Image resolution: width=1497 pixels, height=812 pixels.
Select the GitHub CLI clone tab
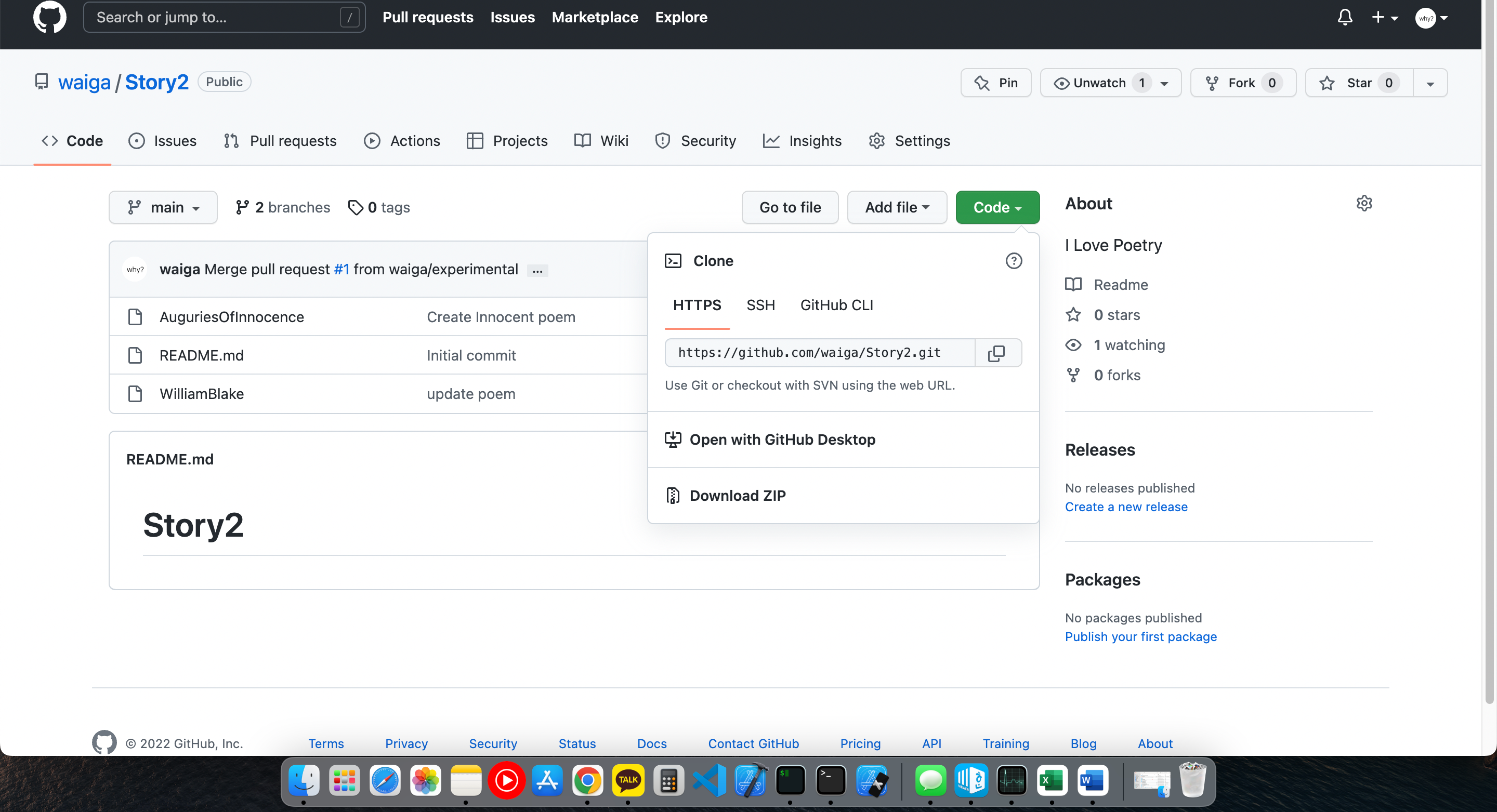(x=837, y=305)
